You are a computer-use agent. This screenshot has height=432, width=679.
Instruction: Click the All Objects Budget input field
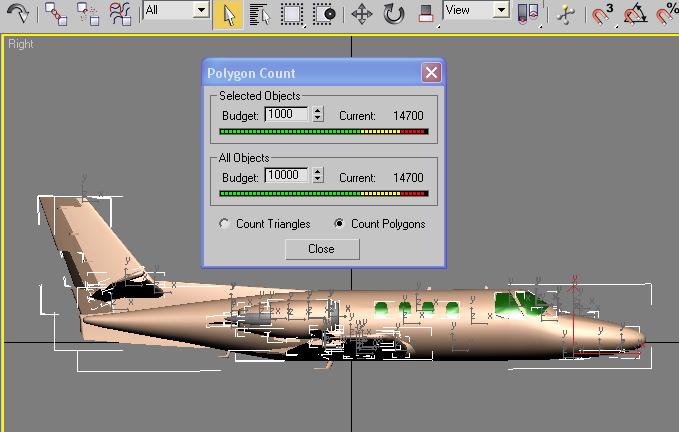pos(286,176)
